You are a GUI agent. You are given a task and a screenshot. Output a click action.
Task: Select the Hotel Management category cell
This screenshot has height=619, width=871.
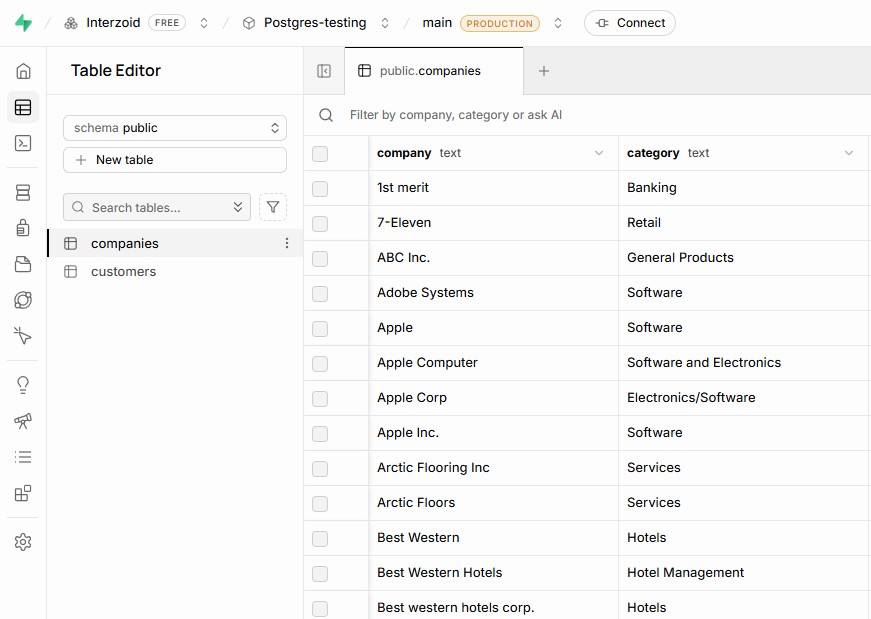(x=743, y=573)
